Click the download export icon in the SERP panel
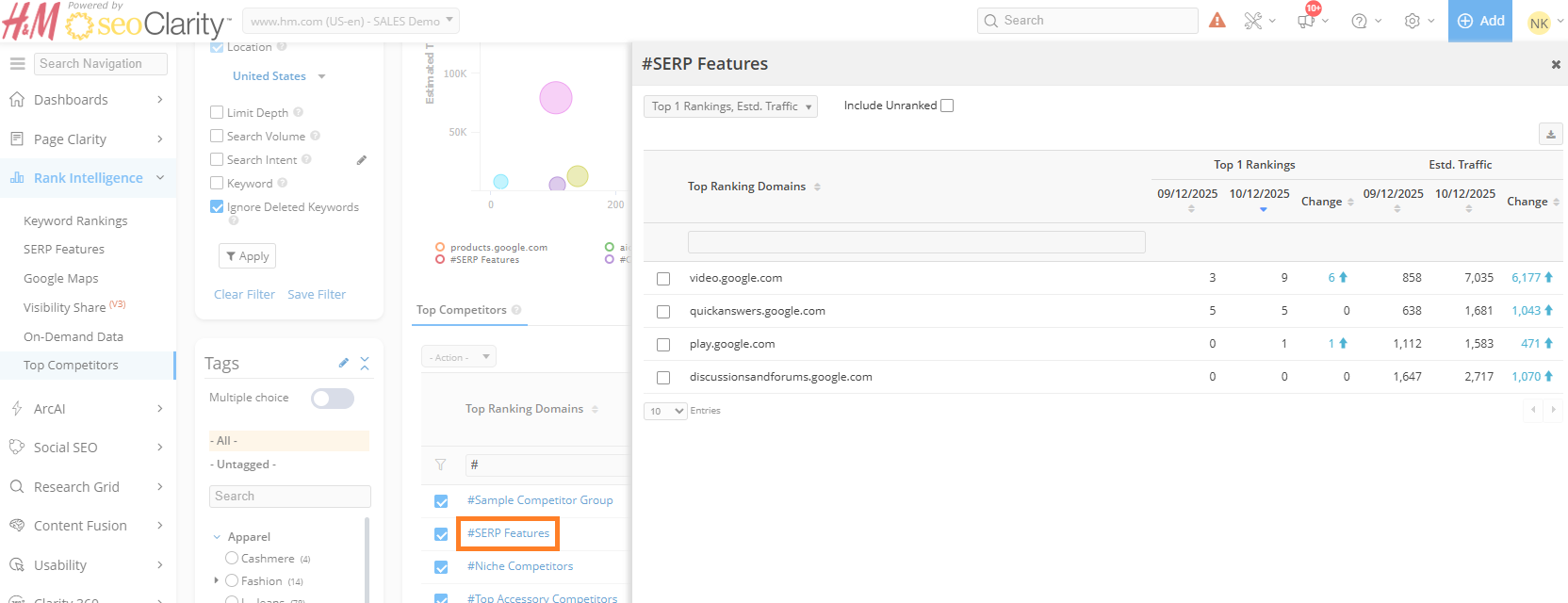 coord(1550,135)
